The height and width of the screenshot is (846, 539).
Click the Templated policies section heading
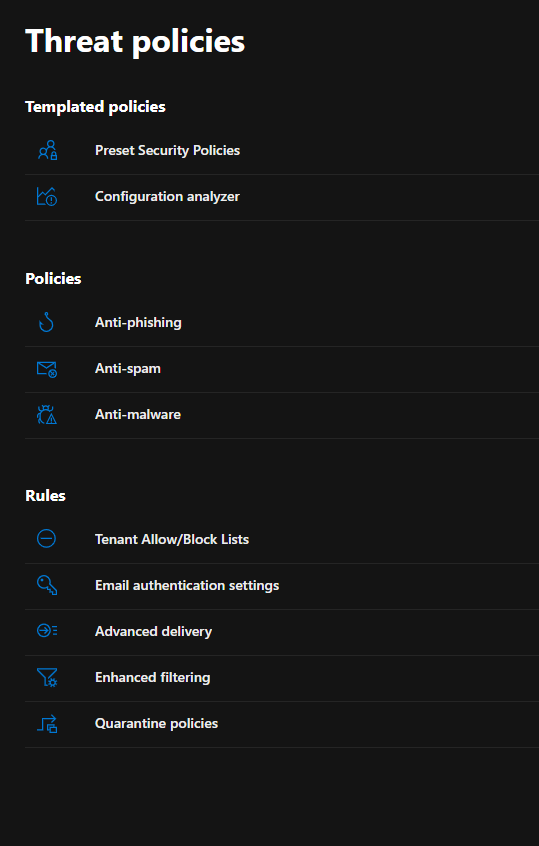(95, 107)
